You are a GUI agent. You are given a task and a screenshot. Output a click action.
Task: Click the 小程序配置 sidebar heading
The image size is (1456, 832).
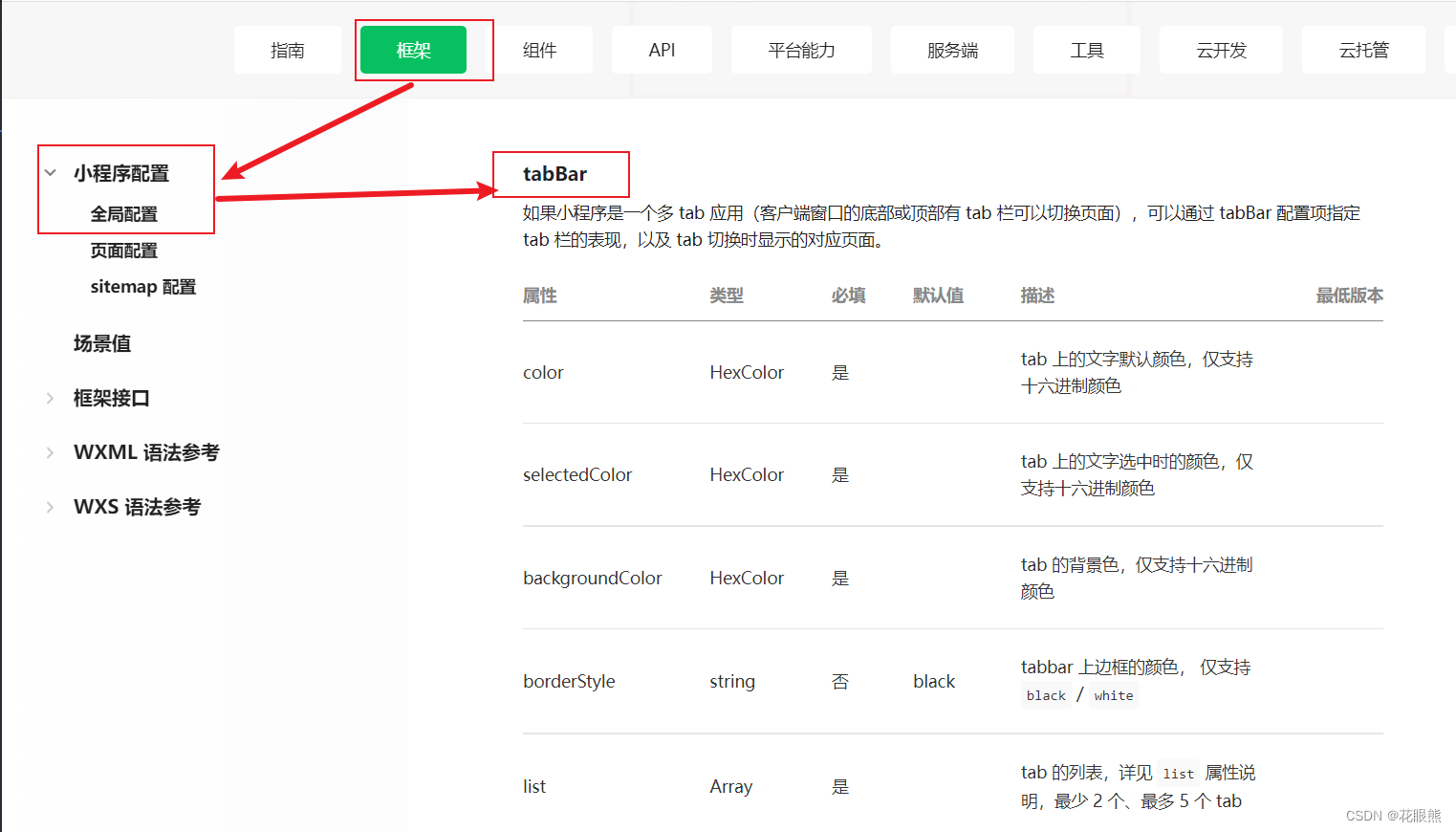121,173
